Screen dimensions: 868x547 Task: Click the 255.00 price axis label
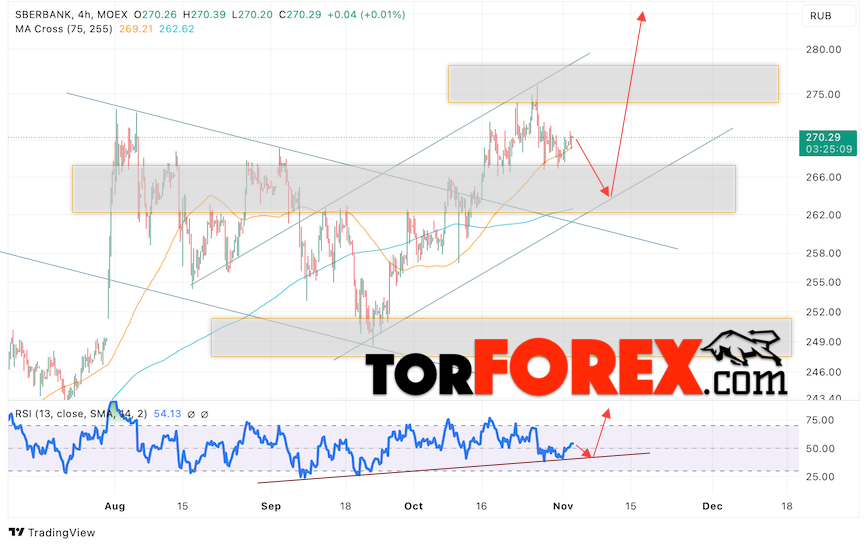pos(823,282)
